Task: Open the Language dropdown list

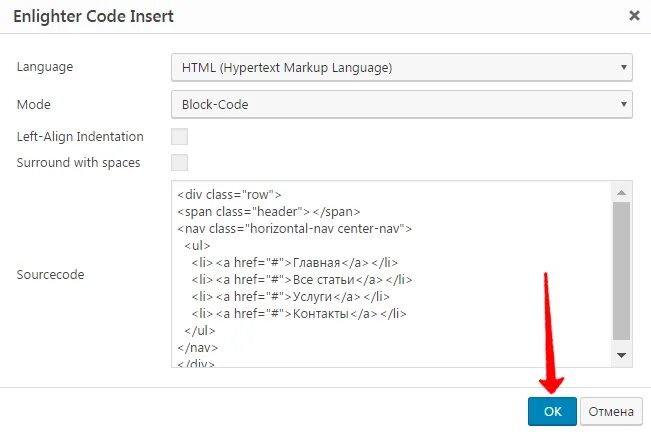Action: coord(401,68)
